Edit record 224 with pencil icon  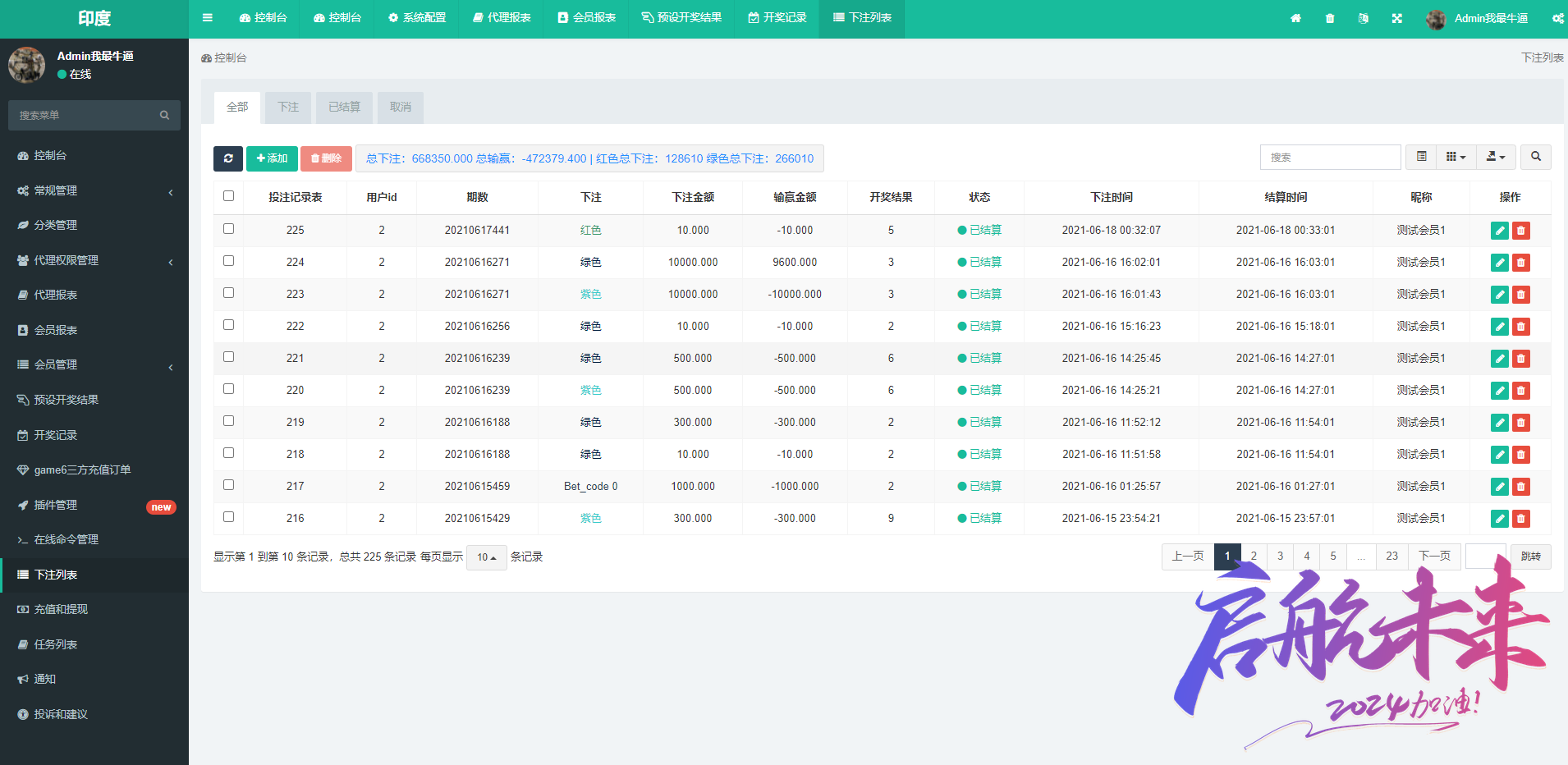point(1500,263)
